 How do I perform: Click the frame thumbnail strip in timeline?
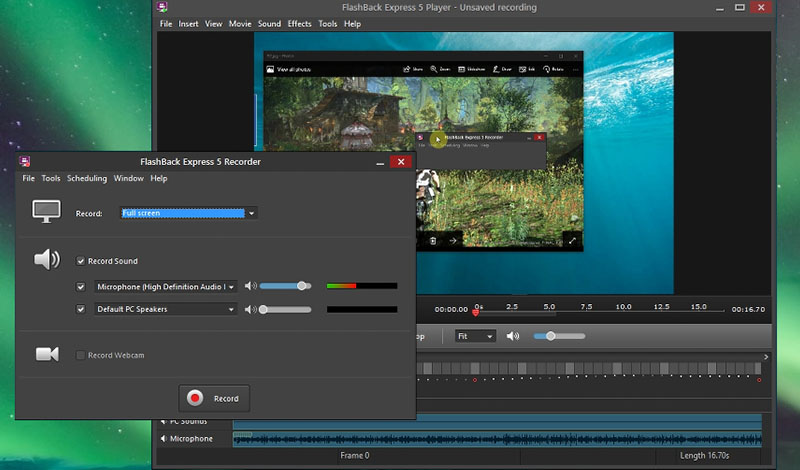pos(589,368)
